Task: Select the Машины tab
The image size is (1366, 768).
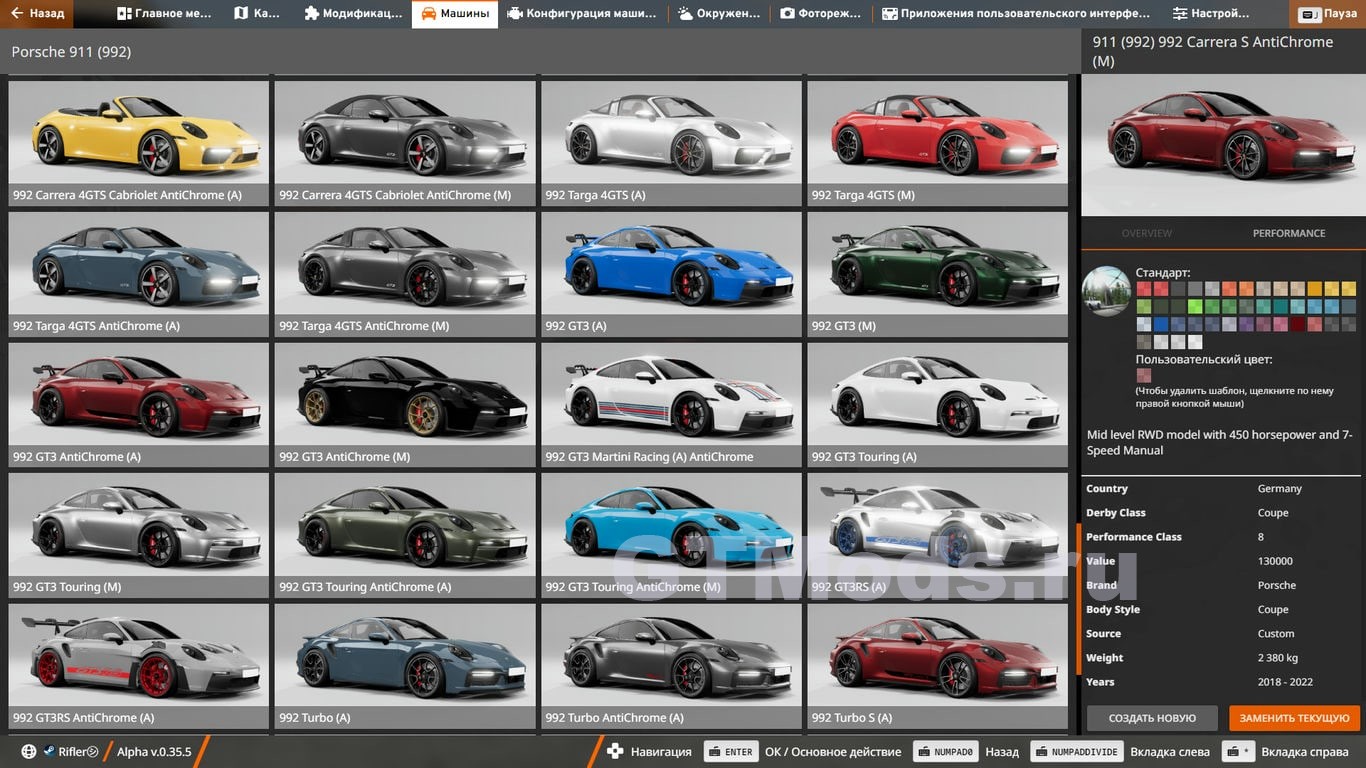Action: (455, 14)
